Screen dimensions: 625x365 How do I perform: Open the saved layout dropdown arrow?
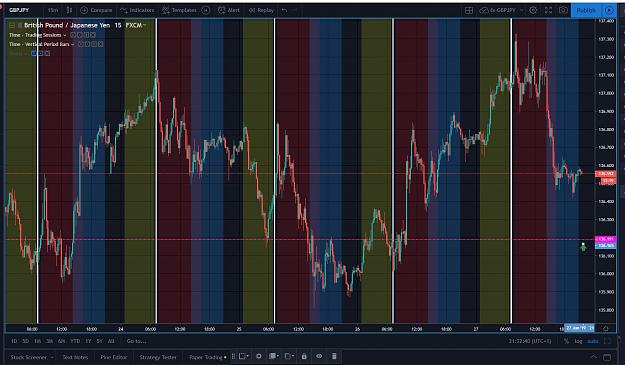tap(522, 10)
